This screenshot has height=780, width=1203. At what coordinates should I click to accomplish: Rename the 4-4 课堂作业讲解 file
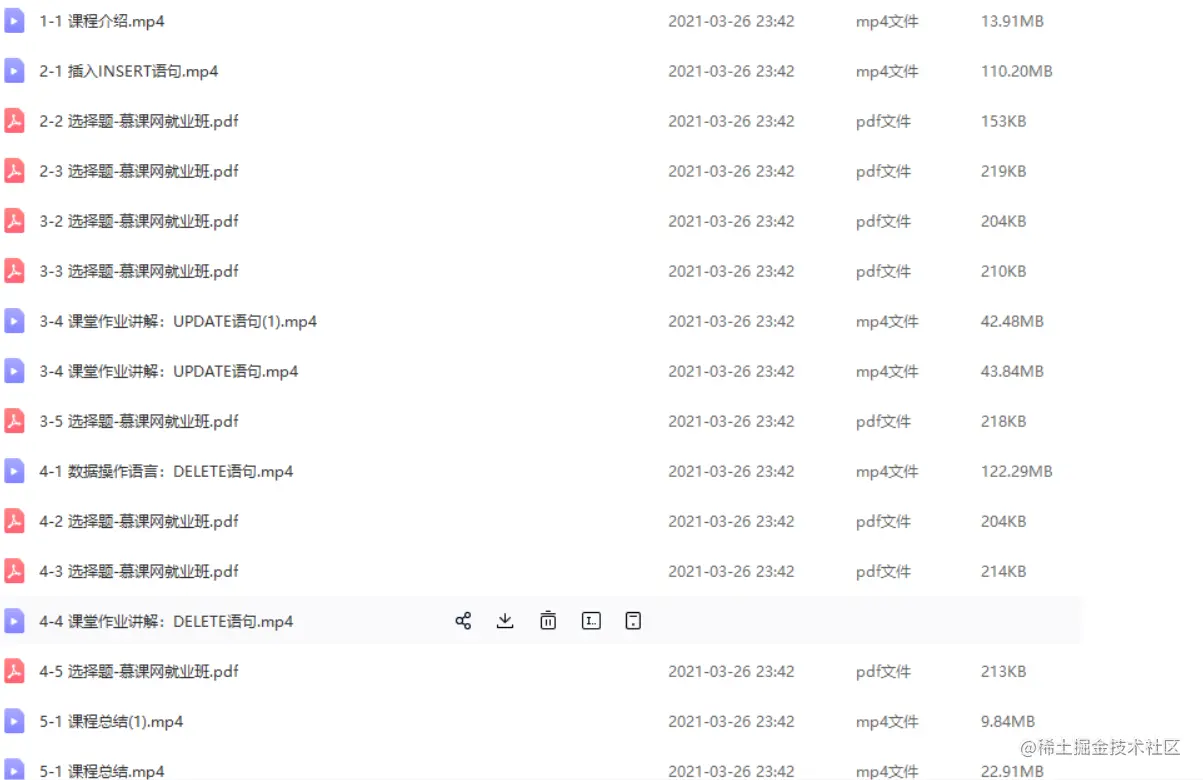[591, 621]
